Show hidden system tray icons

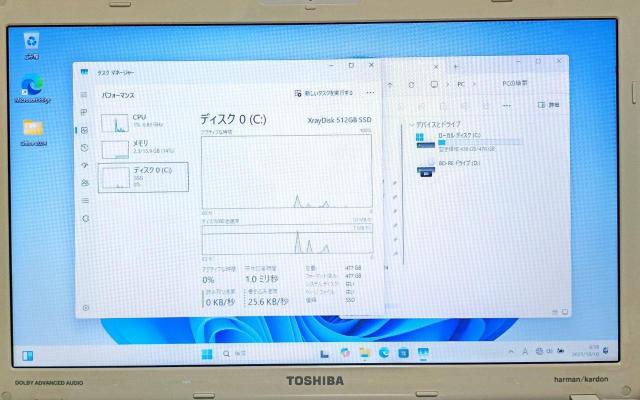[x=511, y=351]
